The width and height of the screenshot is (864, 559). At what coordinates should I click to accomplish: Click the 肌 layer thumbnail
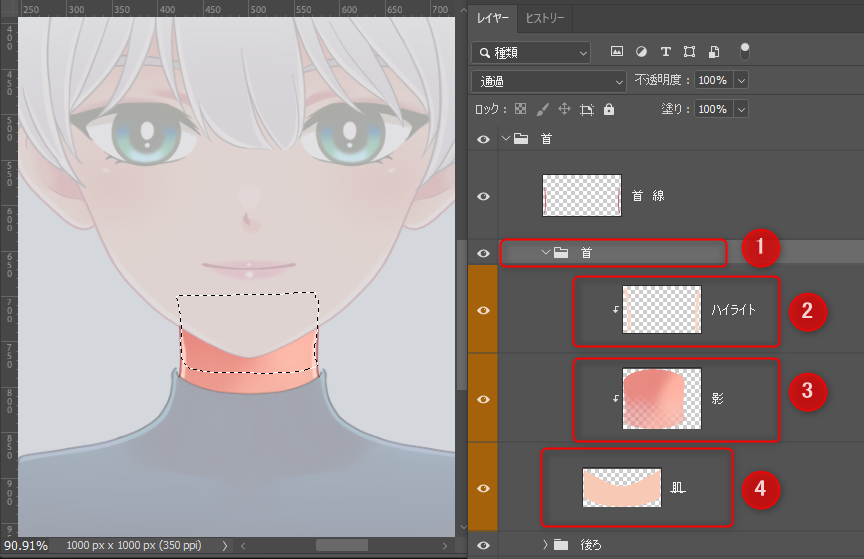pos(621,487)
